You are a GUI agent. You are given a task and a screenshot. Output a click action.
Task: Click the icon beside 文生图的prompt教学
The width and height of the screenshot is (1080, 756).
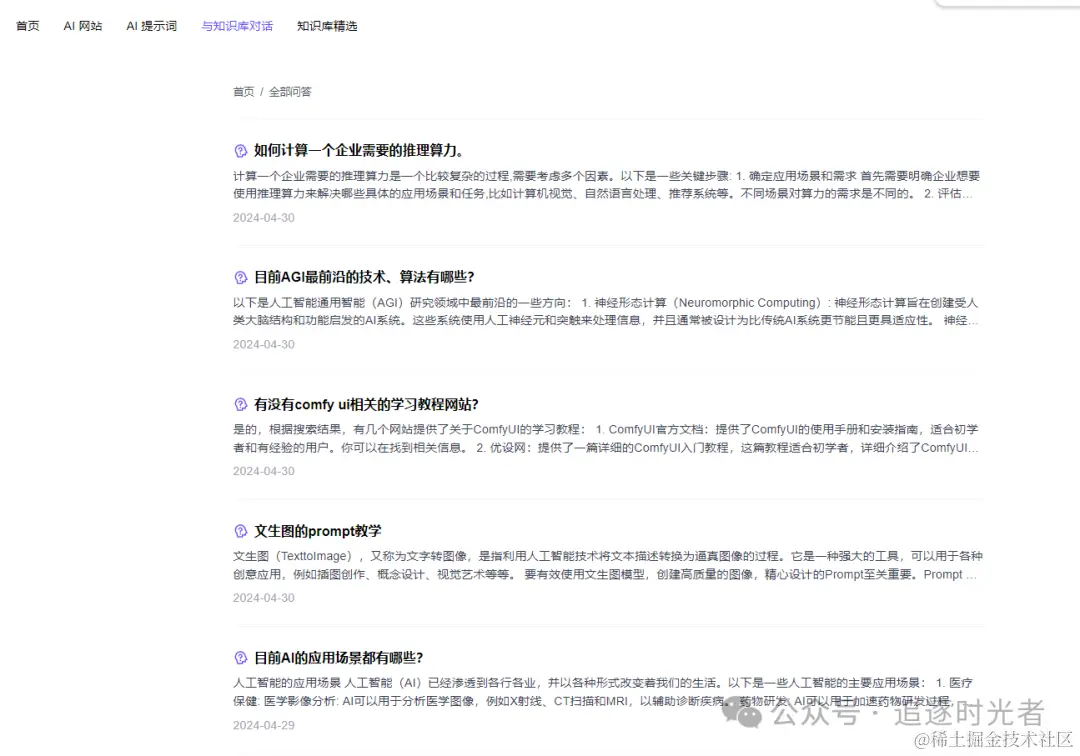click(x=239, y=531)
